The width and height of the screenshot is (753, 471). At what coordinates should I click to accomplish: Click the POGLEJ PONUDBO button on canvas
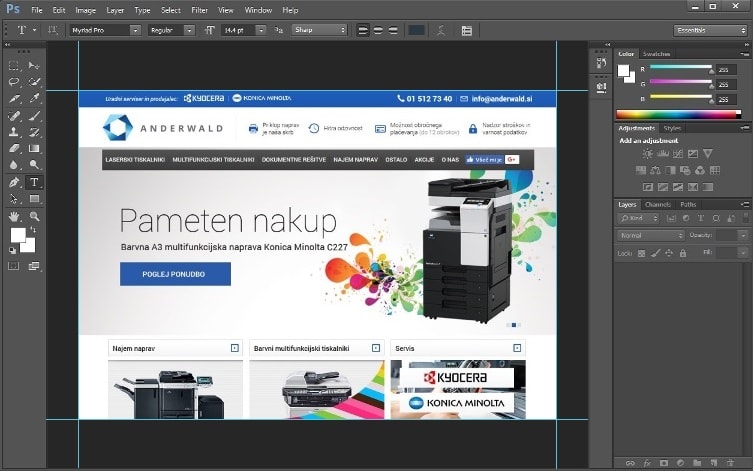(x=175, y=274)
